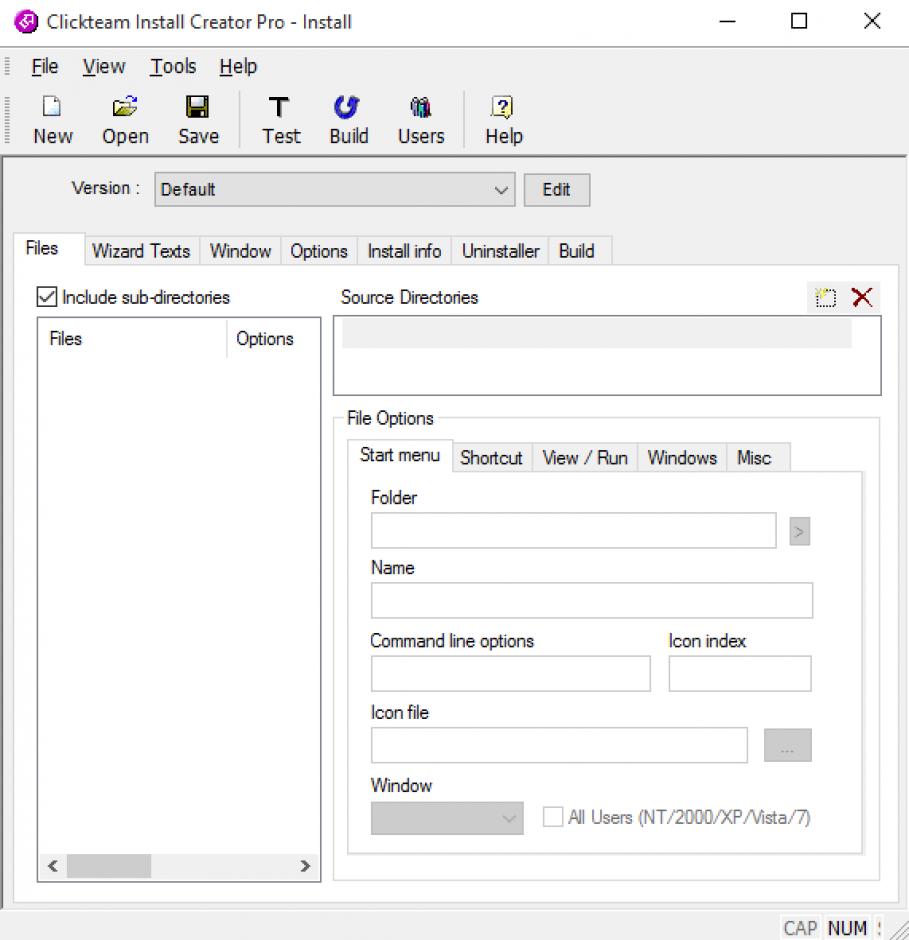Open the Window dropdown in File Options
This screenshot has height=940, width=909.
[447, 818]
